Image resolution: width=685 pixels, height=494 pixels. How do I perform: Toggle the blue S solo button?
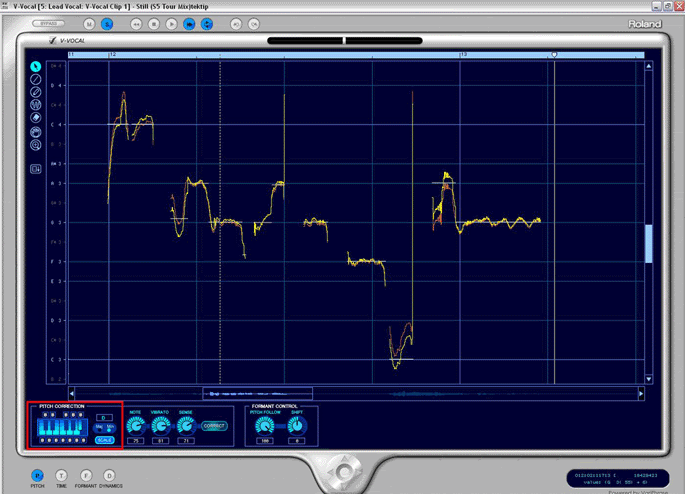[x=107, y=24]
